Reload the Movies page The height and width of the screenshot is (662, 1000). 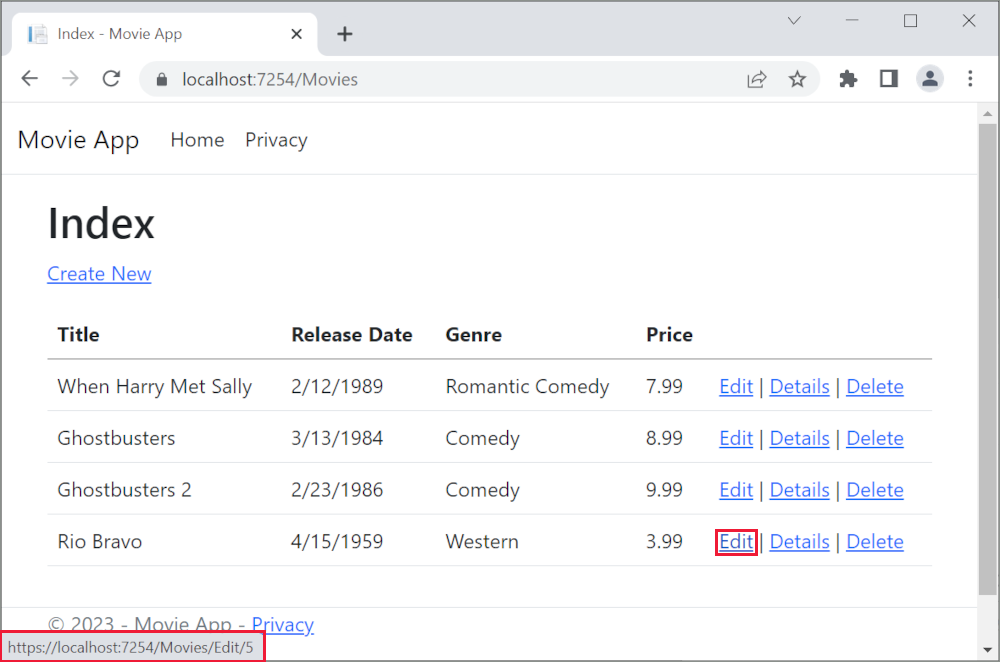coord(111,78)
